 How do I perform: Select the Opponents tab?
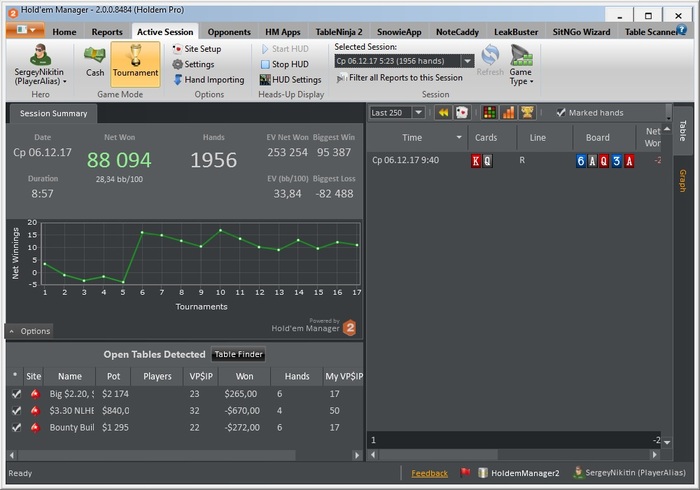tap(229, 32)
